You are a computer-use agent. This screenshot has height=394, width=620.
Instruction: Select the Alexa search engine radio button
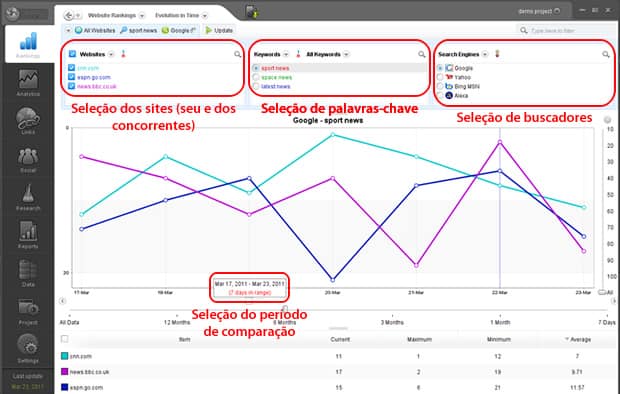pos(440,95)
